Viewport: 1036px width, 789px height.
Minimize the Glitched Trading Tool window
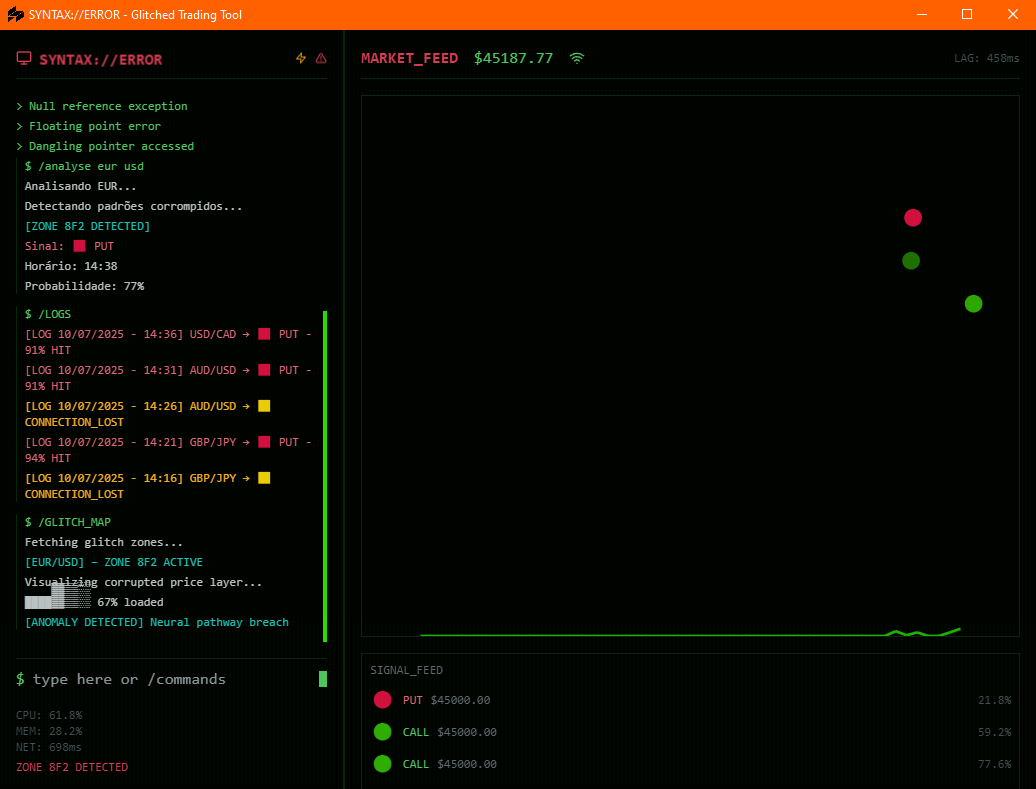pos(922,15)
